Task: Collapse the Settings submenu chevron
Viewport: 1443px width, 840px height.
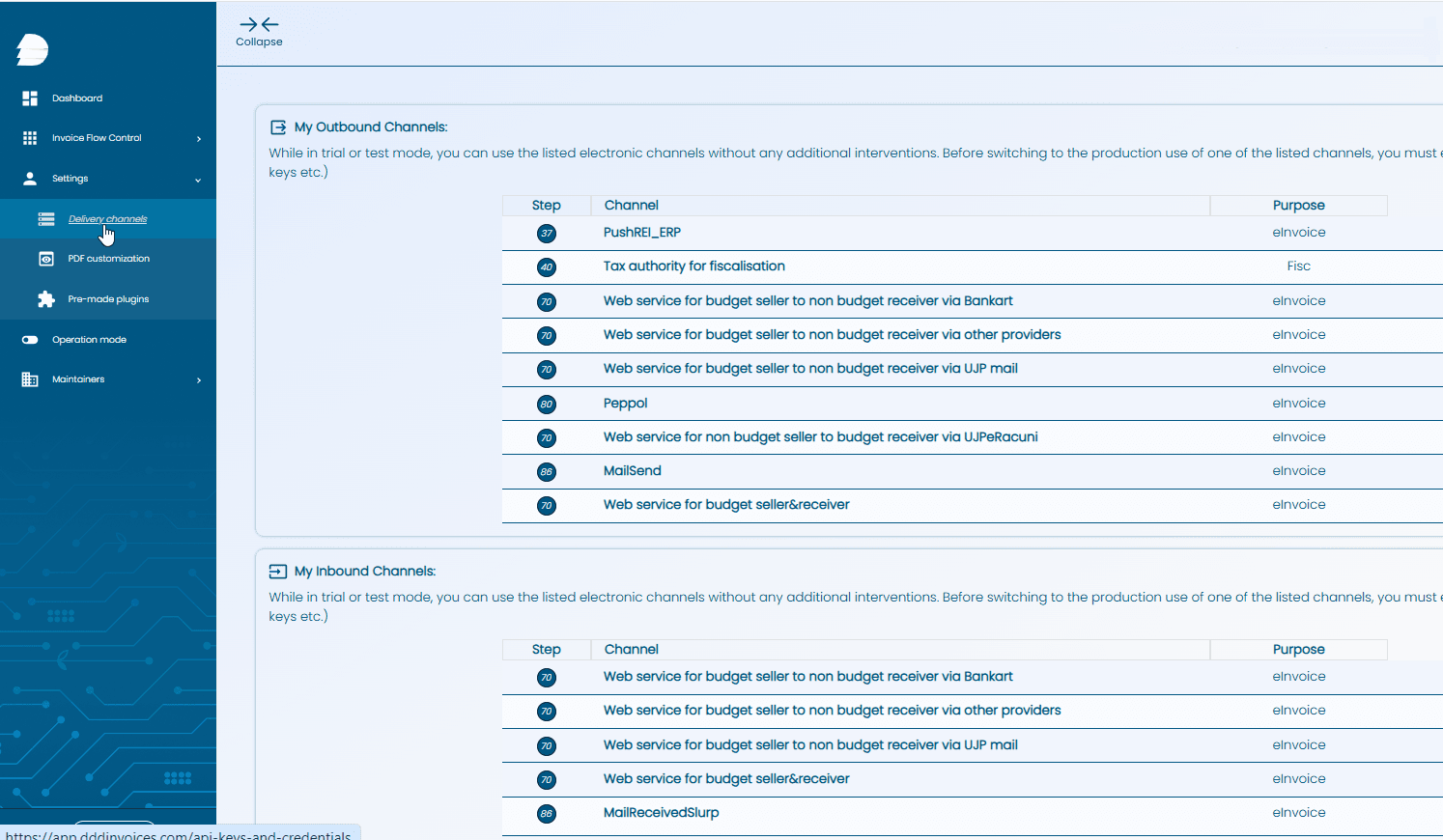Action: pyautogui.click(x=200, y=178)
